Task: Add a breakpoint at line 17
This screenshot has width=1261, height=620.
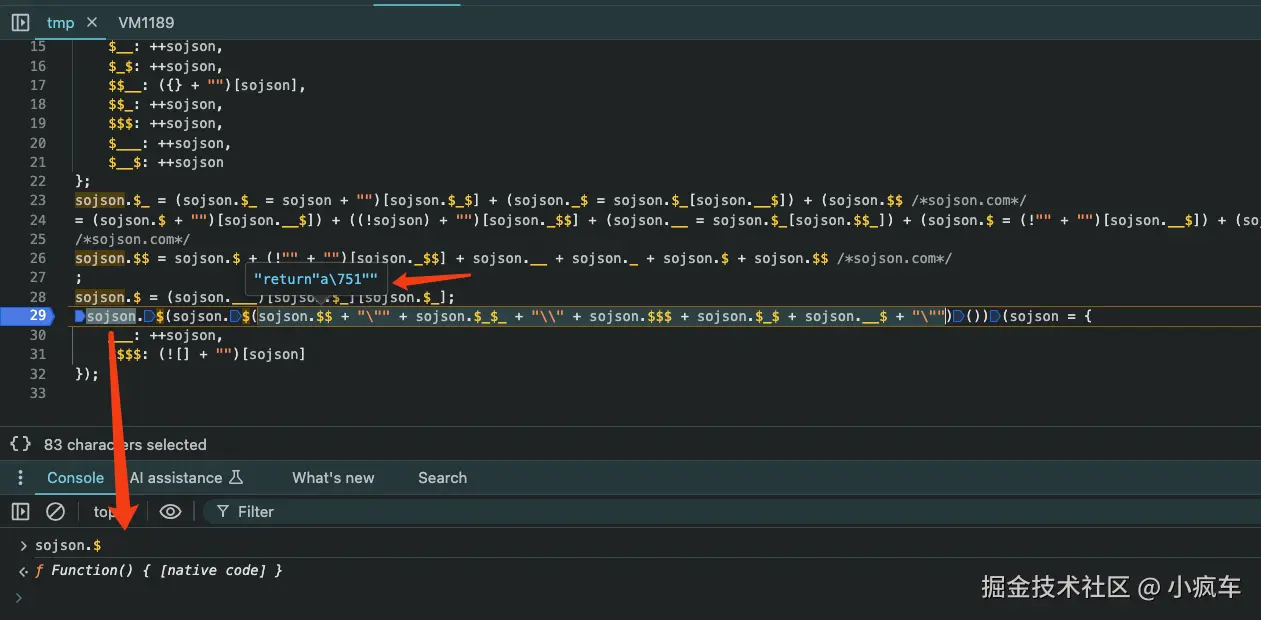Action: click(37, 85)
